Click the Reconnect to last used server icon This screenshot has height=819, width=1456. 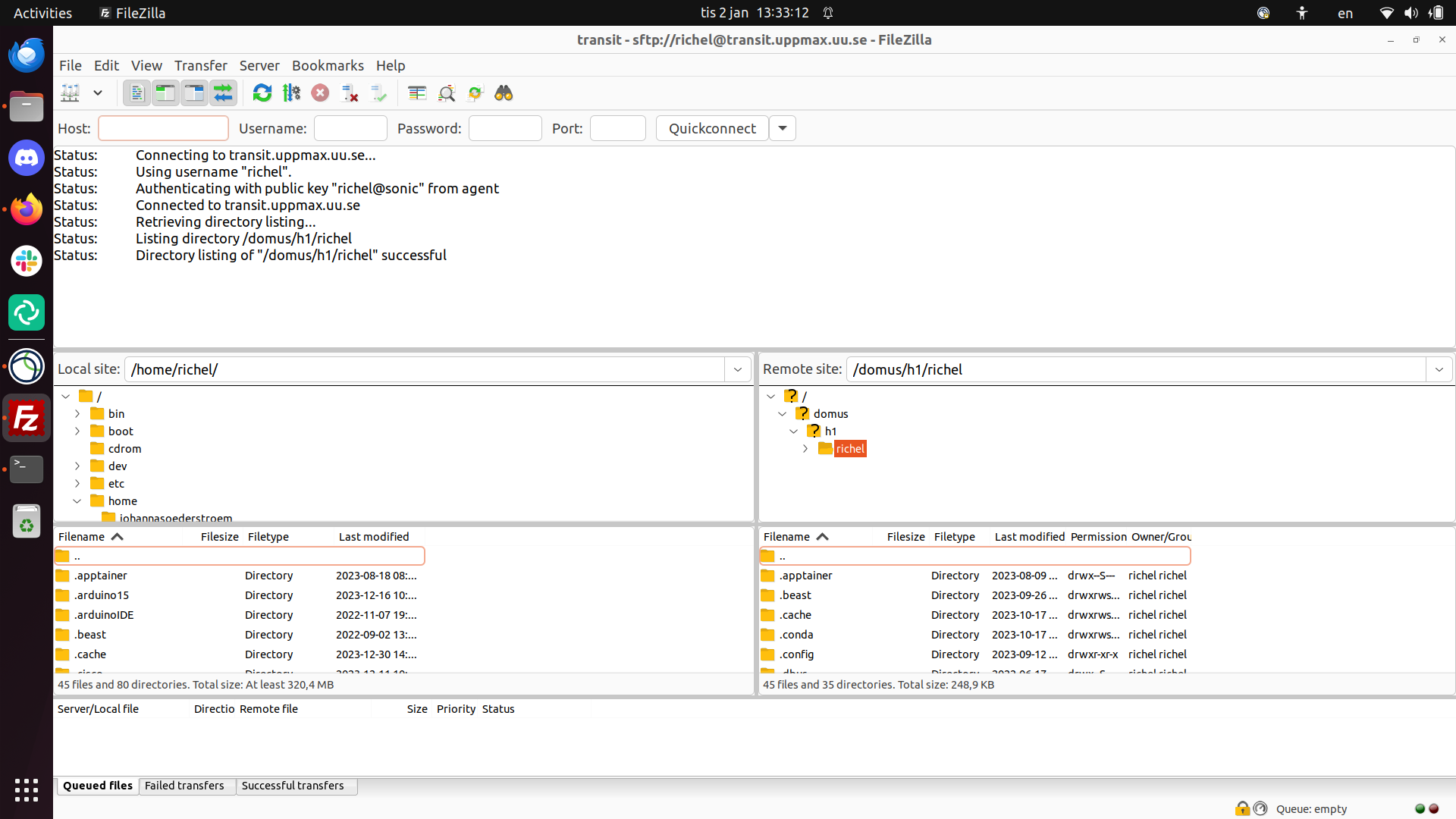tap(262, 92)
